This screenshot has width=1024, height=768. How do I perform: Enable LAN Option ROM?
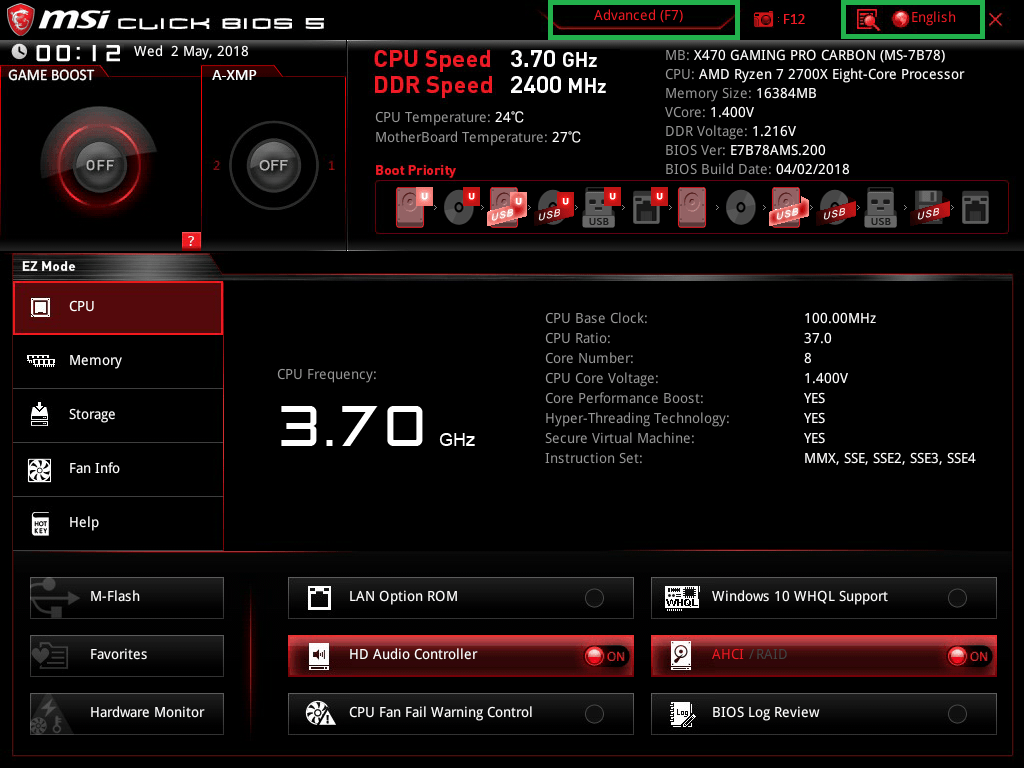tap(460, 598)
